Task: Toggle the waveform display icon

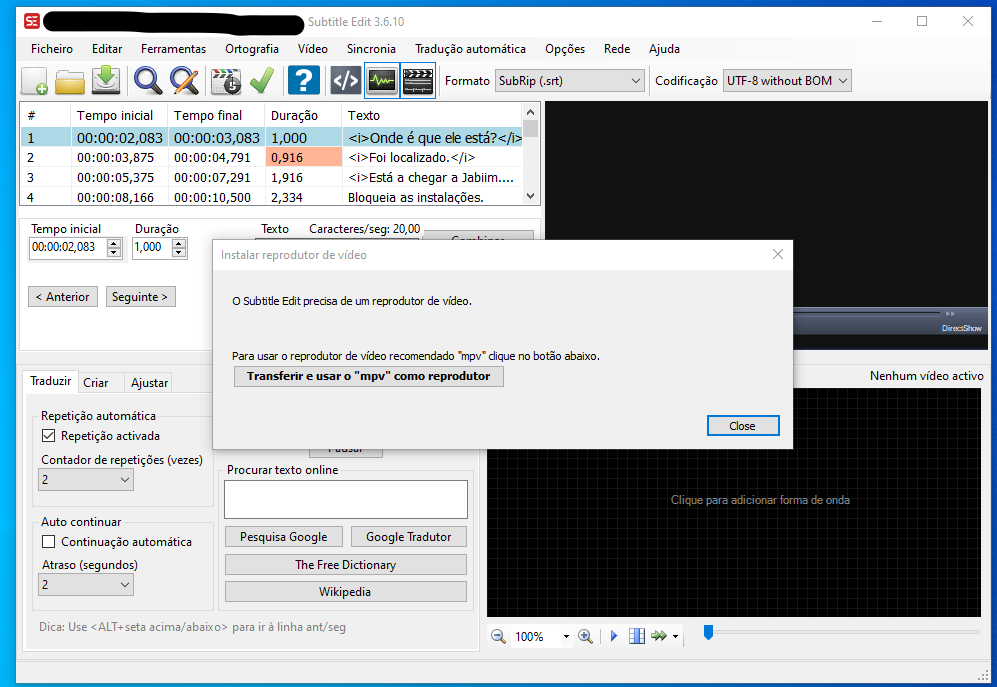Action: click(x=382, y=81)
